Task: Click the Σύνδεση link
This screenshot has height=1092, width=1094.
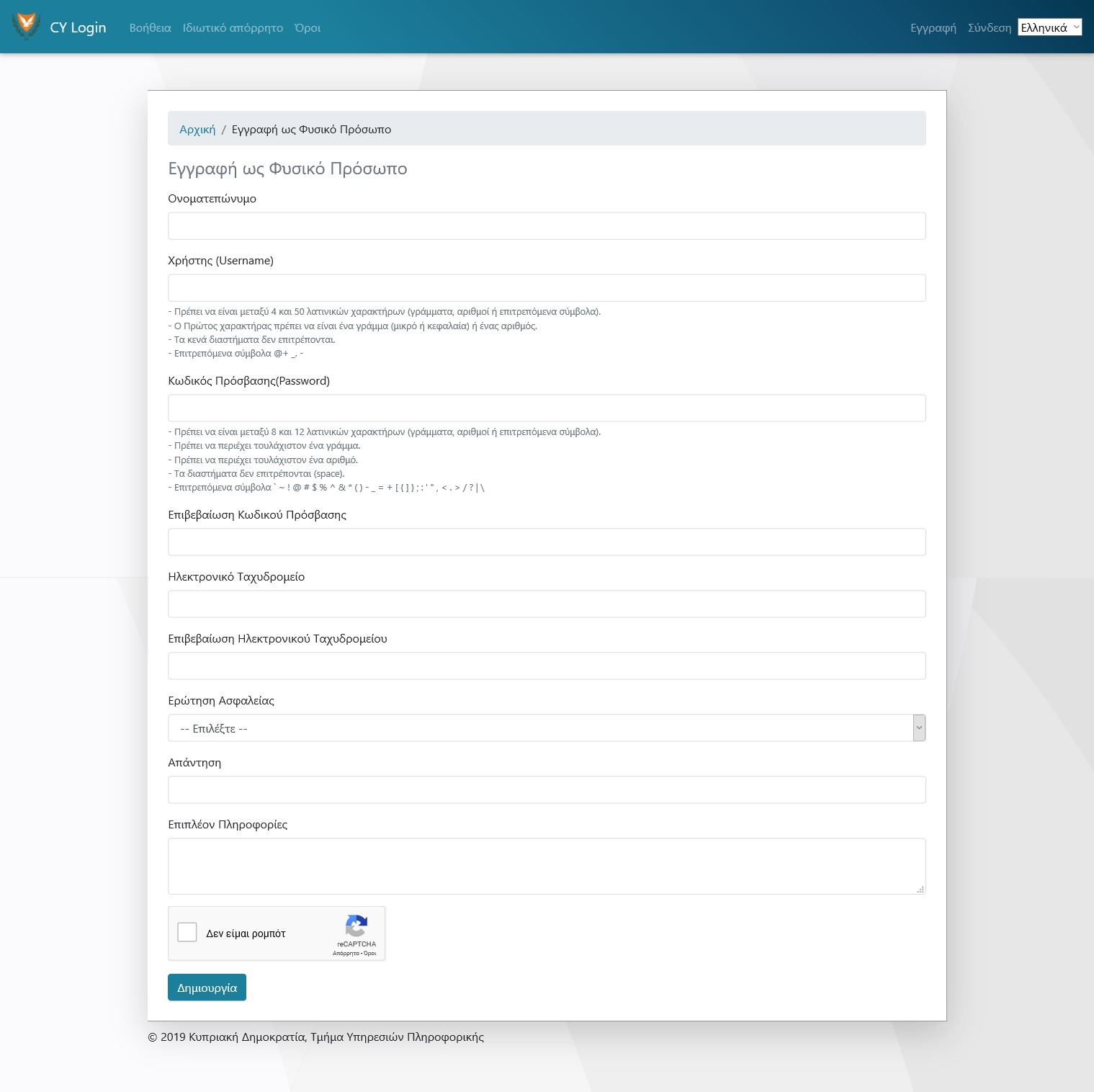Action: pos(989,28)
